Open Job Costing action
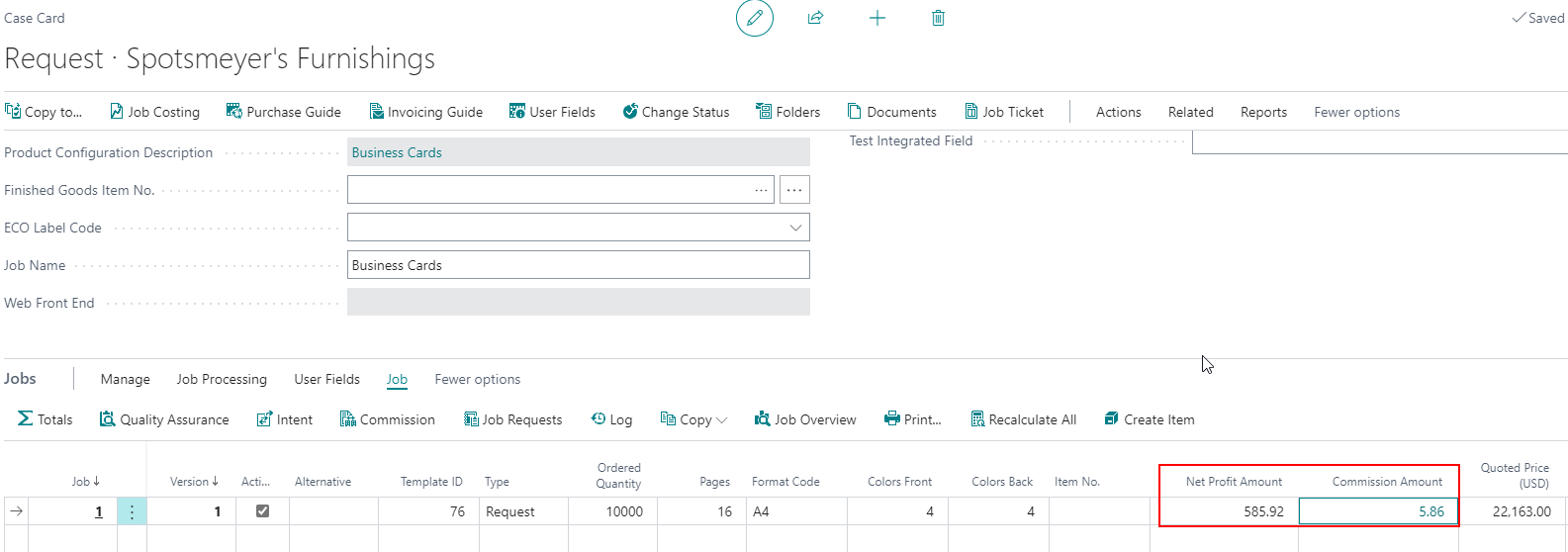The width and height of the screenshot is (1568, 552). [x=154, y=112]
